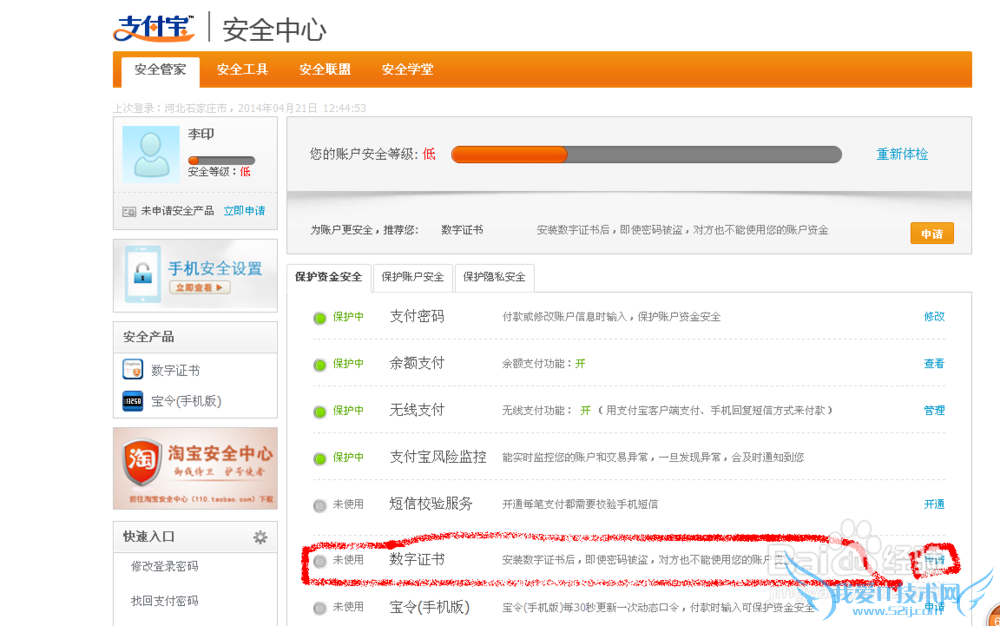Image resolution: width=1000 pixels, height=626 pixels.
Task: Select the 保护账户安全 tab
Action: point(413,277)
